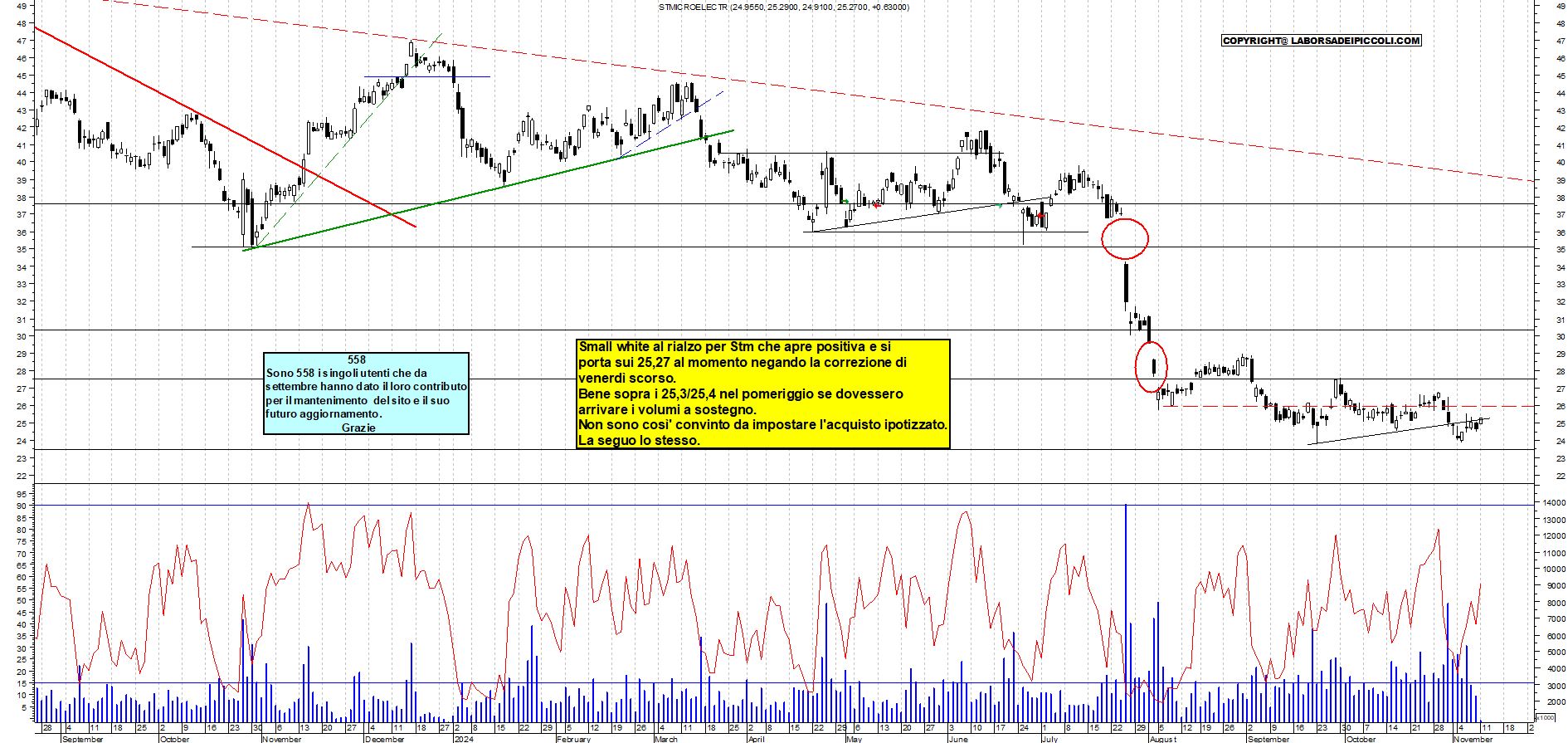Click the 70 oscillator scale value
Image resolution: width=1568 pixels, height=743 pixels.
[x=22, y=554]
